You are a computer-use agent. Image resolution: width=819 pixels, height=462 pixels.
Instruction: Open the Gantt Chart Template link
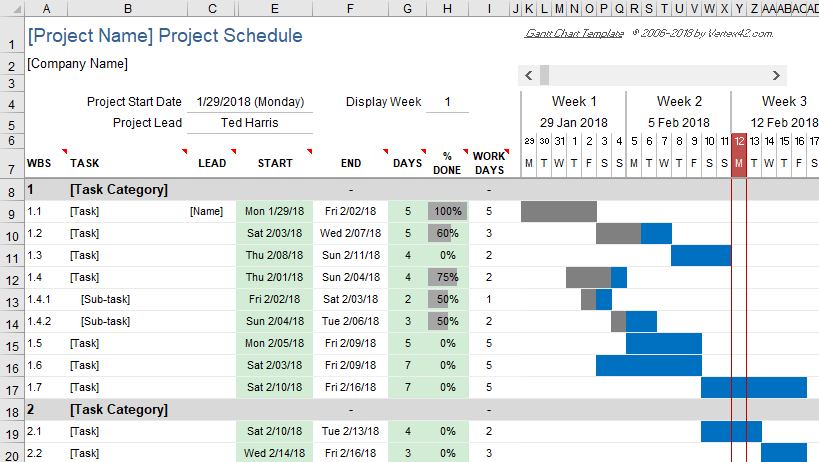point(574,33)
